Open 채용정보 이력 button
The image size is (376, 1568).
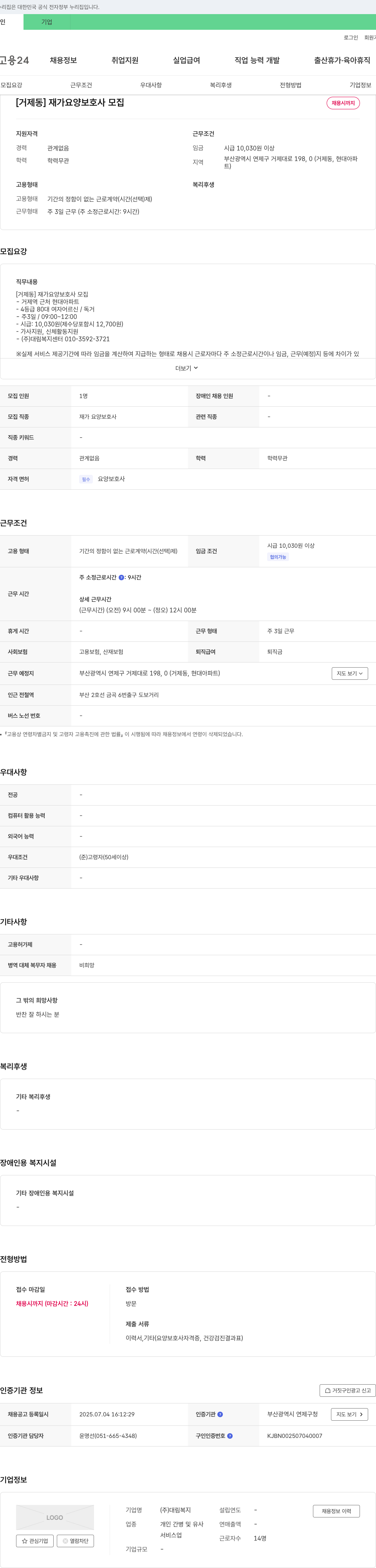click(336, 1511)
